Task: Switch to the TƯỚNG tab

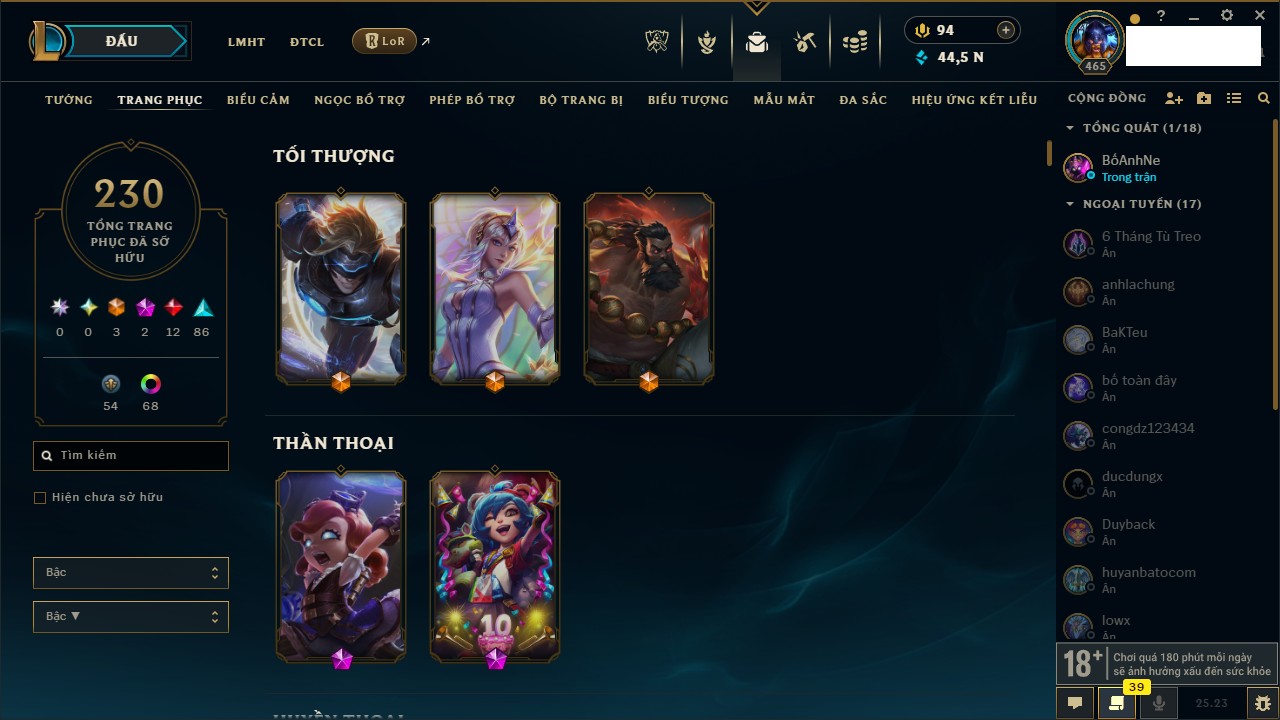Action: (69, 100)
